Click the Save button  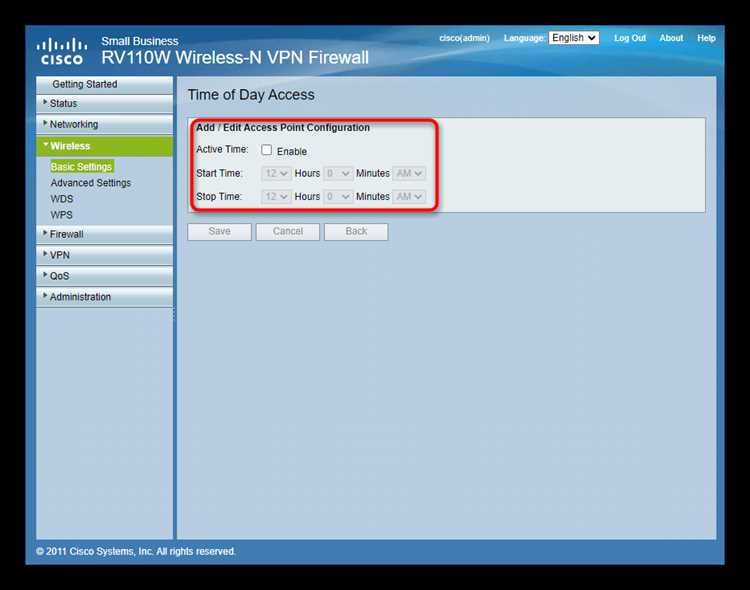pyautogui.click(x=220, y=232)
